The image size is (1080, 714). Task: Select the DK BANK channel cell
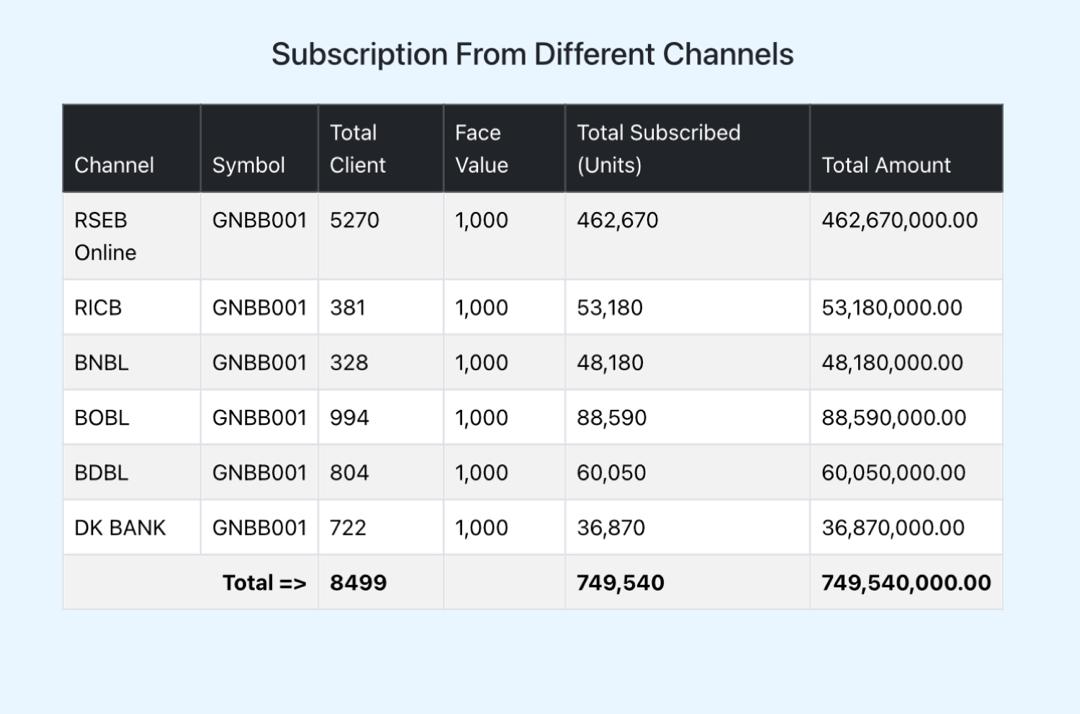[x=120, y=528]
